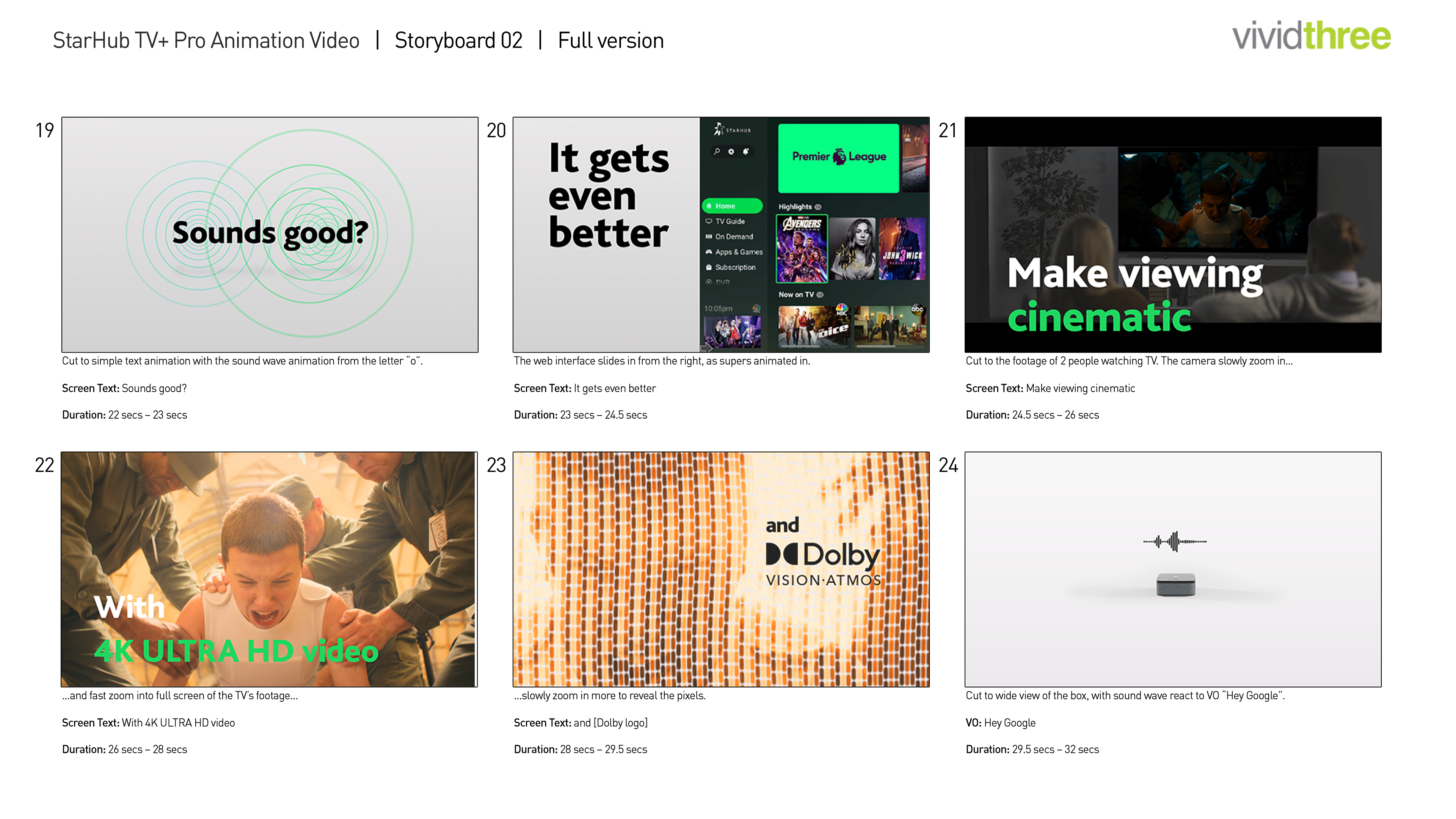1456x819 pixels.
Task: Click the TV box device in frame 24
Action: coord(1176,584)
